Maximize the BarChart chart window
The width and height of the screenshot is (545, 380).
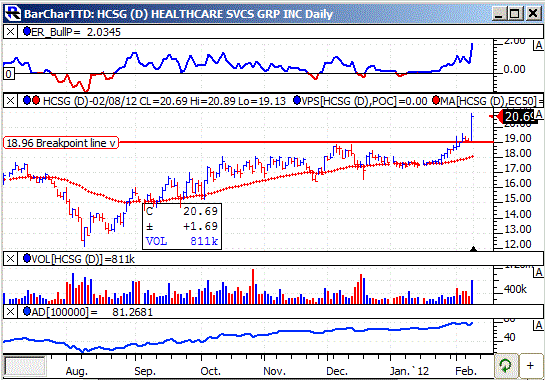(515, 14)
